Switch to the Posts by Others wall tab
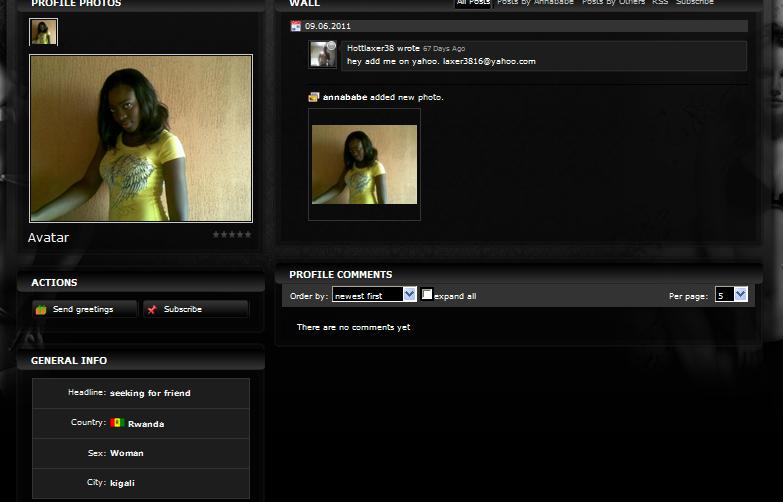The height and width of the screenshot is (502, 783). [613, 2]
